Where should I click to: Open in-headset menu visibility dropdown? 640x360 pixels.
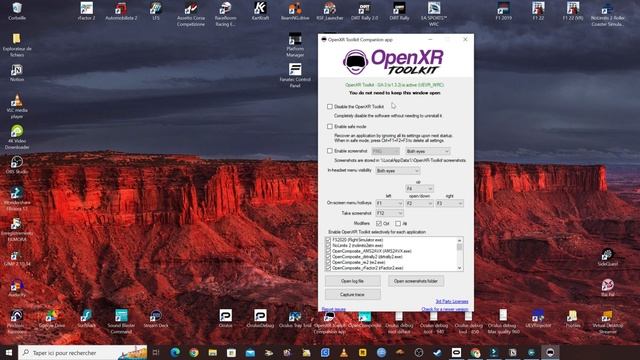397,171
